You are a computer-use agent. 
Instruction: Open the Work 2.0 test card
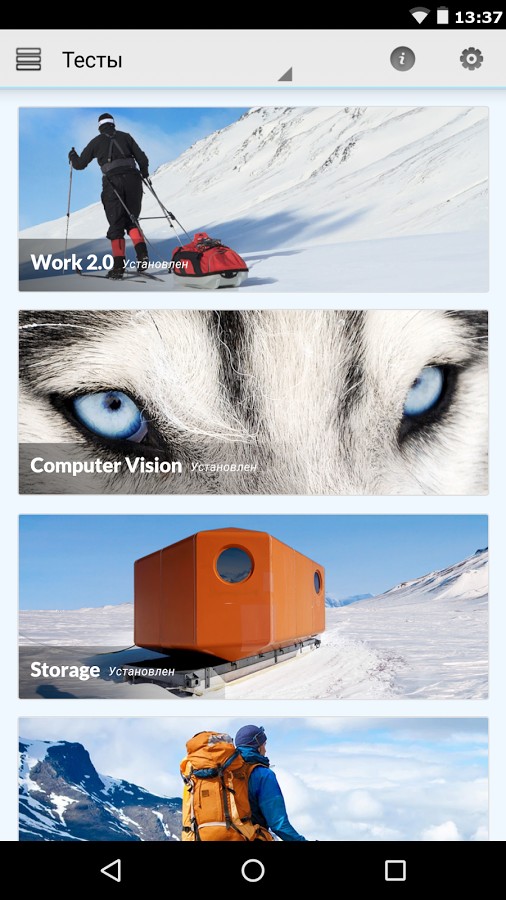pyautogui.click(x=254, y=199)
